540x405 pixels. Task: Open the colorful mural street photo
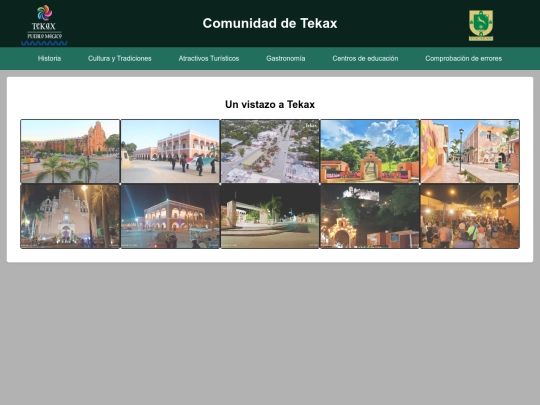(470, 151)
